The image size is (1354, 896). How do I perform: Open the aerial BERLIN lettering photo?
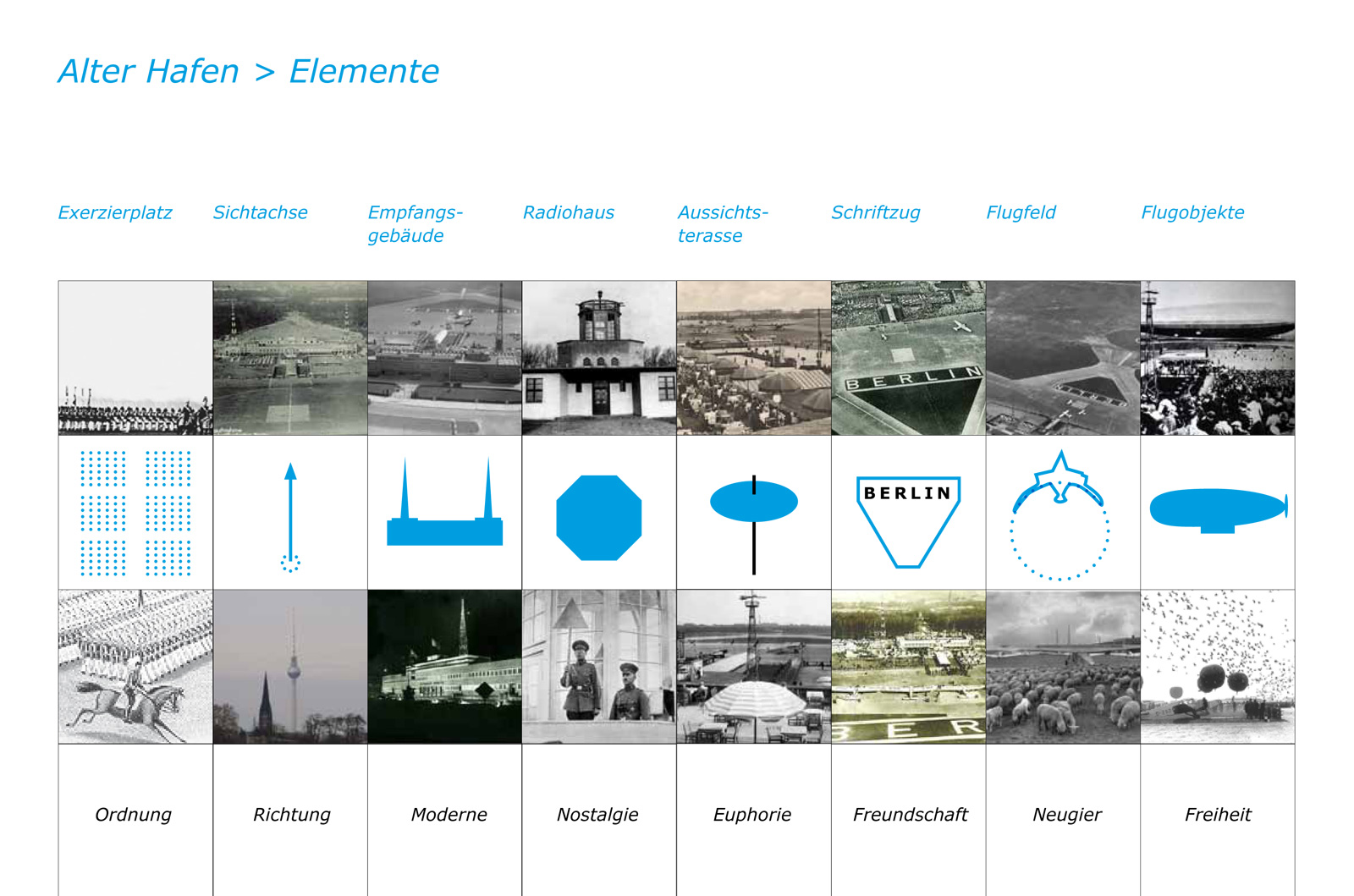tap(908, 358)
